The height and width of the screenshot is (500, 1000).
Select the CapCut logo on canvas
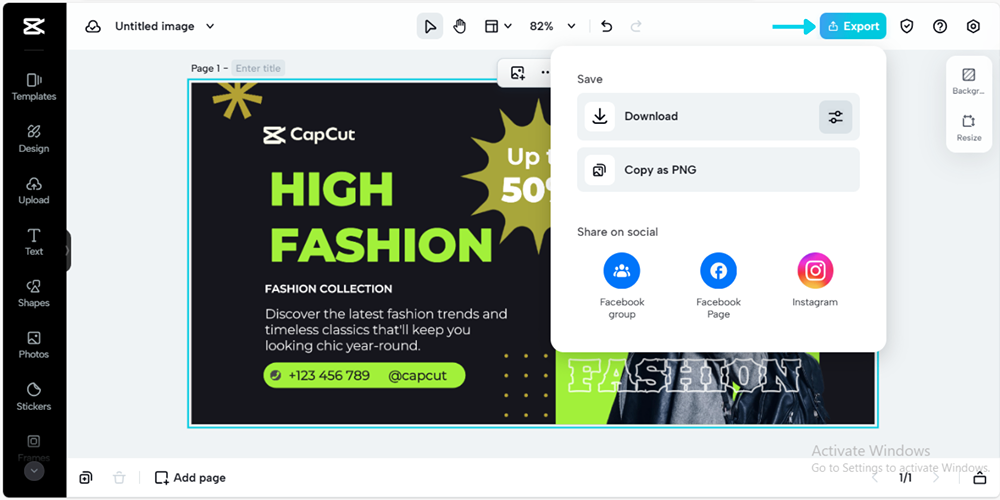[x=309, y=135]
